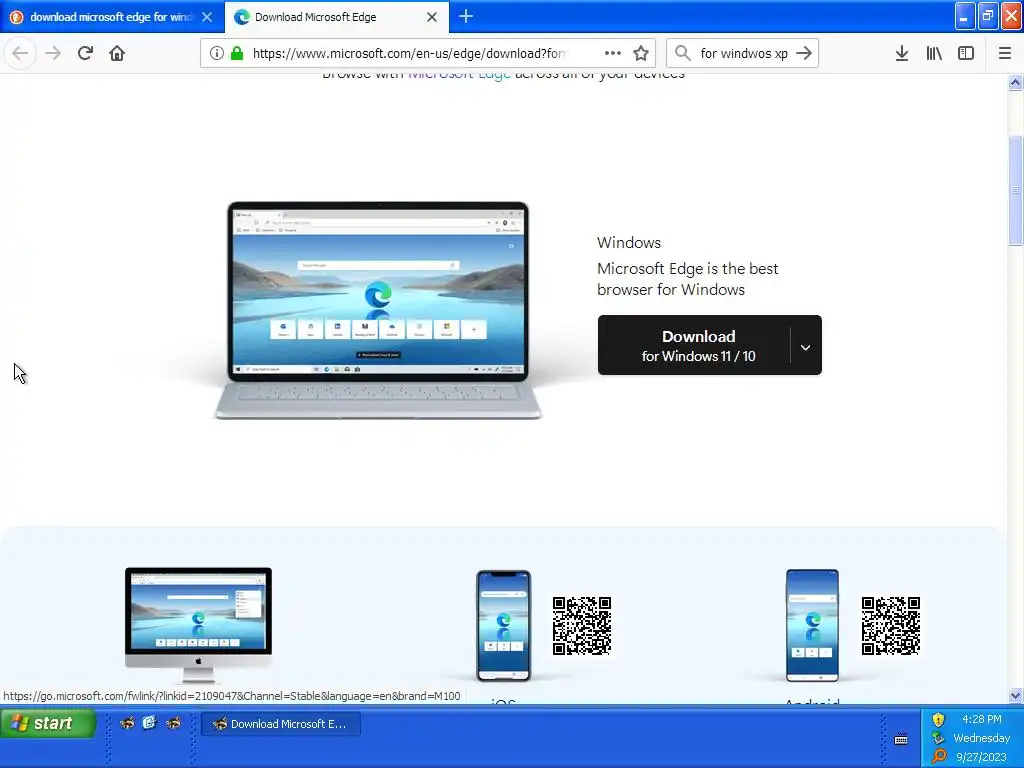1024x768 pixels.
Task: Click the vertical scrollbar thumb
Action: pos(1015,190)
